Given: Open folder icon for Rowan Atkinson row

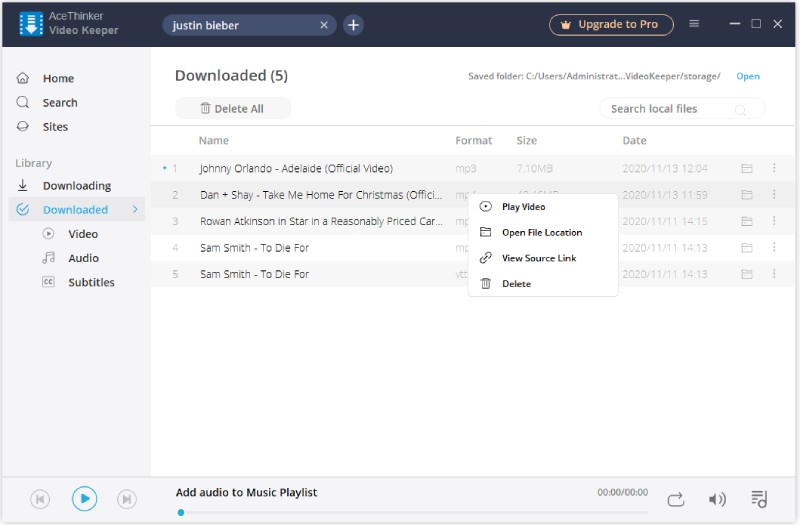Looking at the screenshot, I should 746,221.
